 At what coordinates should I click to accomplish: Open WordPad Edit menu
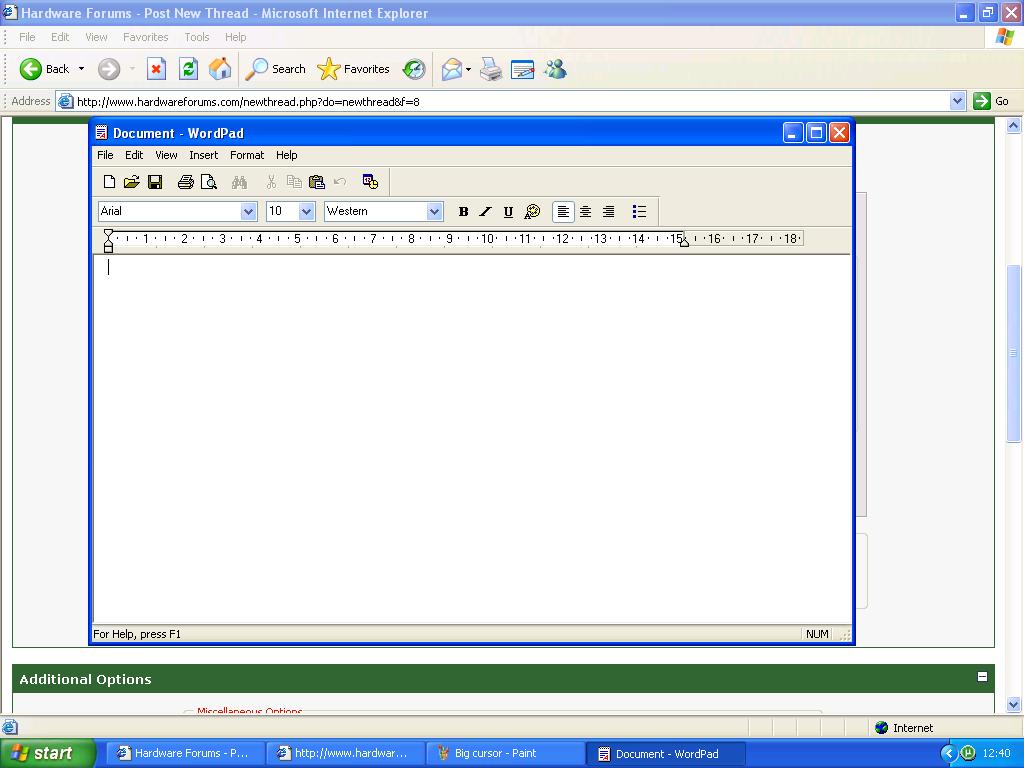tap(134, 155)
